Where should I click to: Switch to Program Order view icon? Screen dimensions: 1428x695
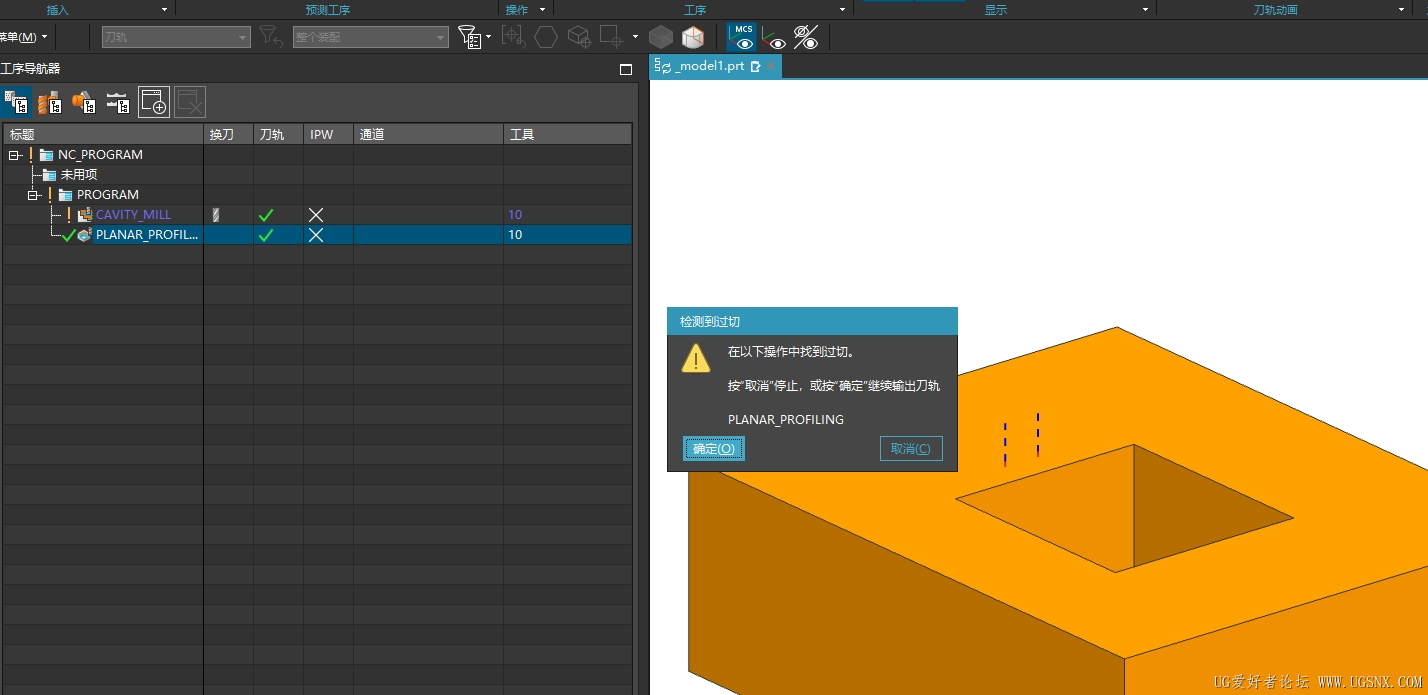16,102
